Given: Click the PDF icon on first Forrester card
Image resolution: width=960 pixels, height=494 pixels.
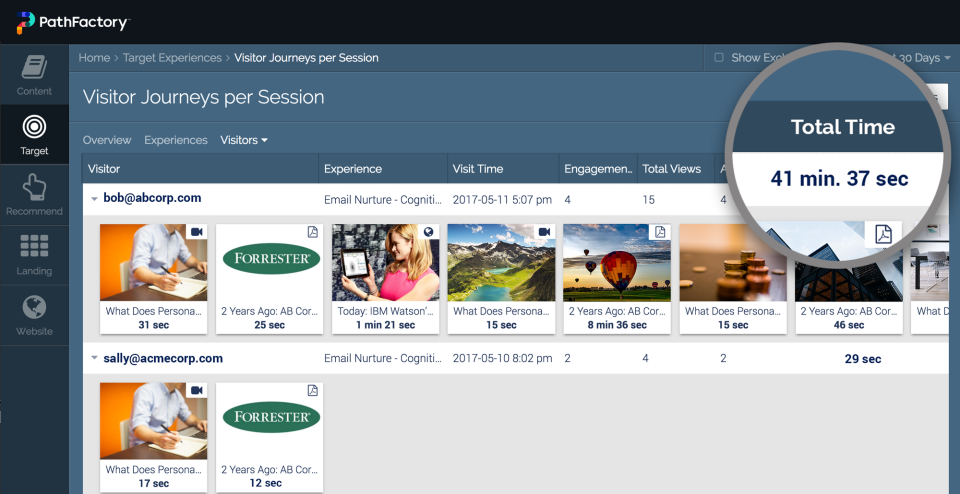Looking at the screenshot, I should 313,232.
